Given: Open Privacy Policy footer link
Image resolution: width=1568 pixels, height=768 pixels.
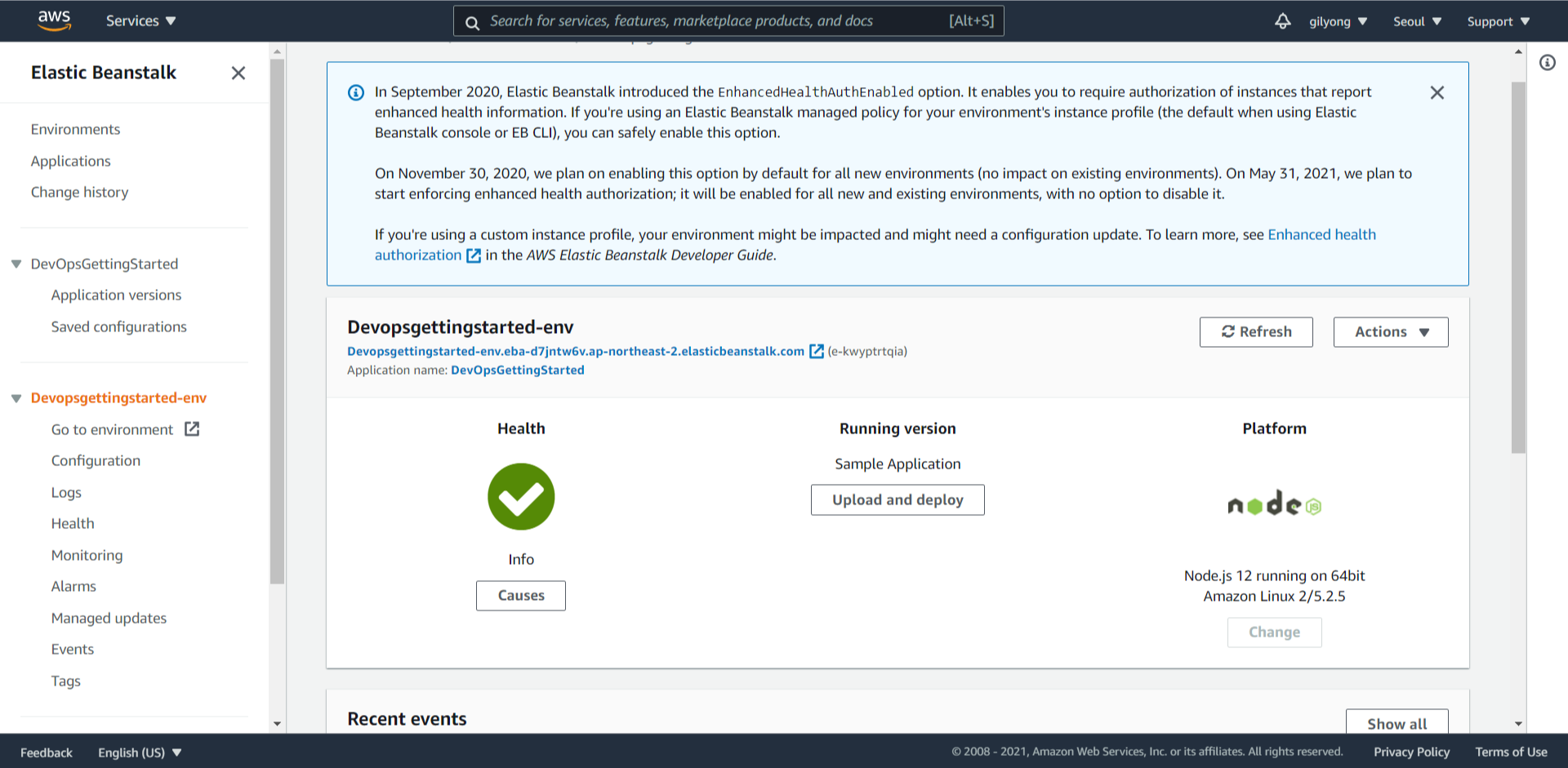Looking at the screenshot, I should [1411, 752].
